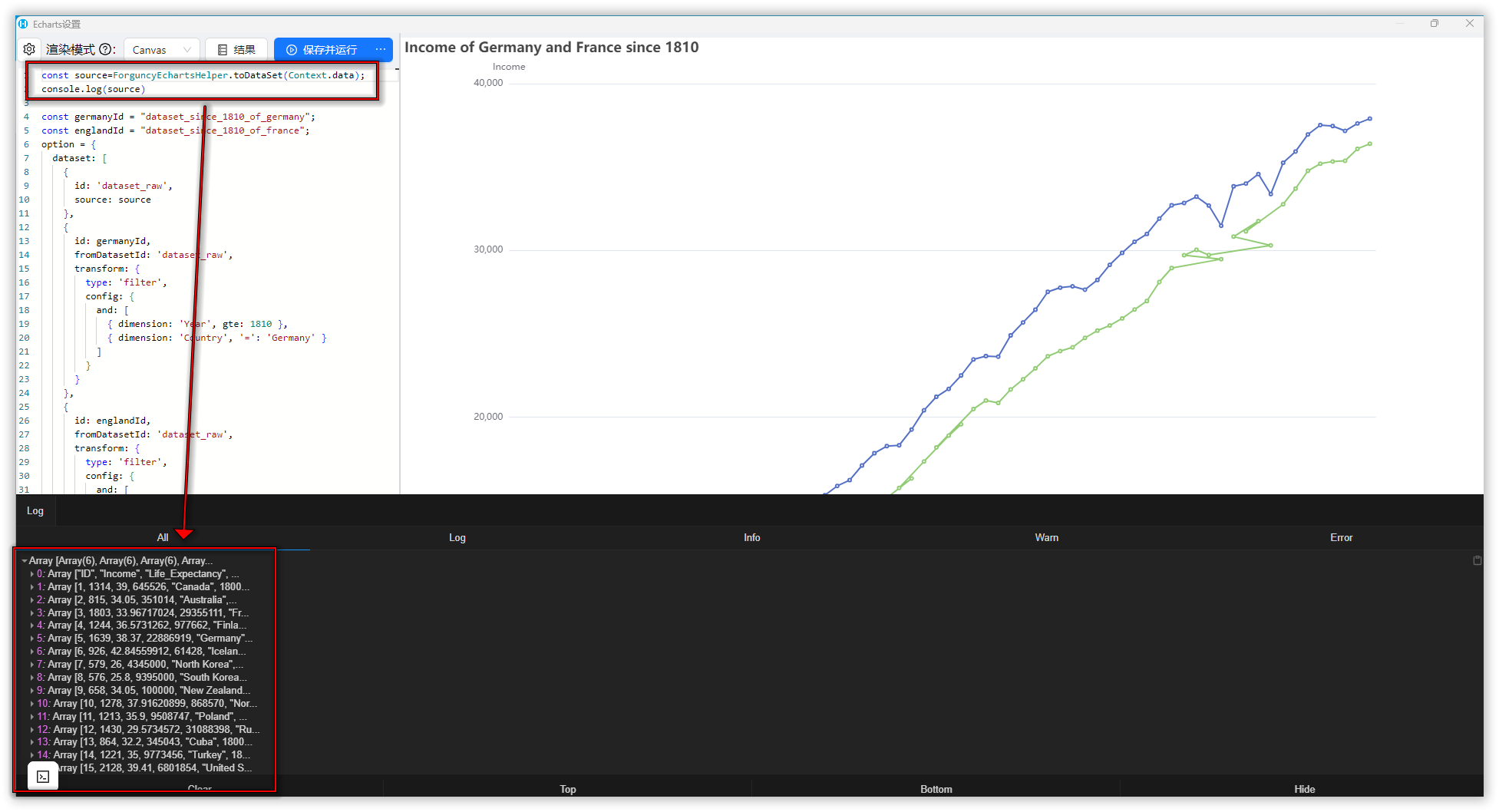Click line number 16 in the gutter

coord(24,282)
